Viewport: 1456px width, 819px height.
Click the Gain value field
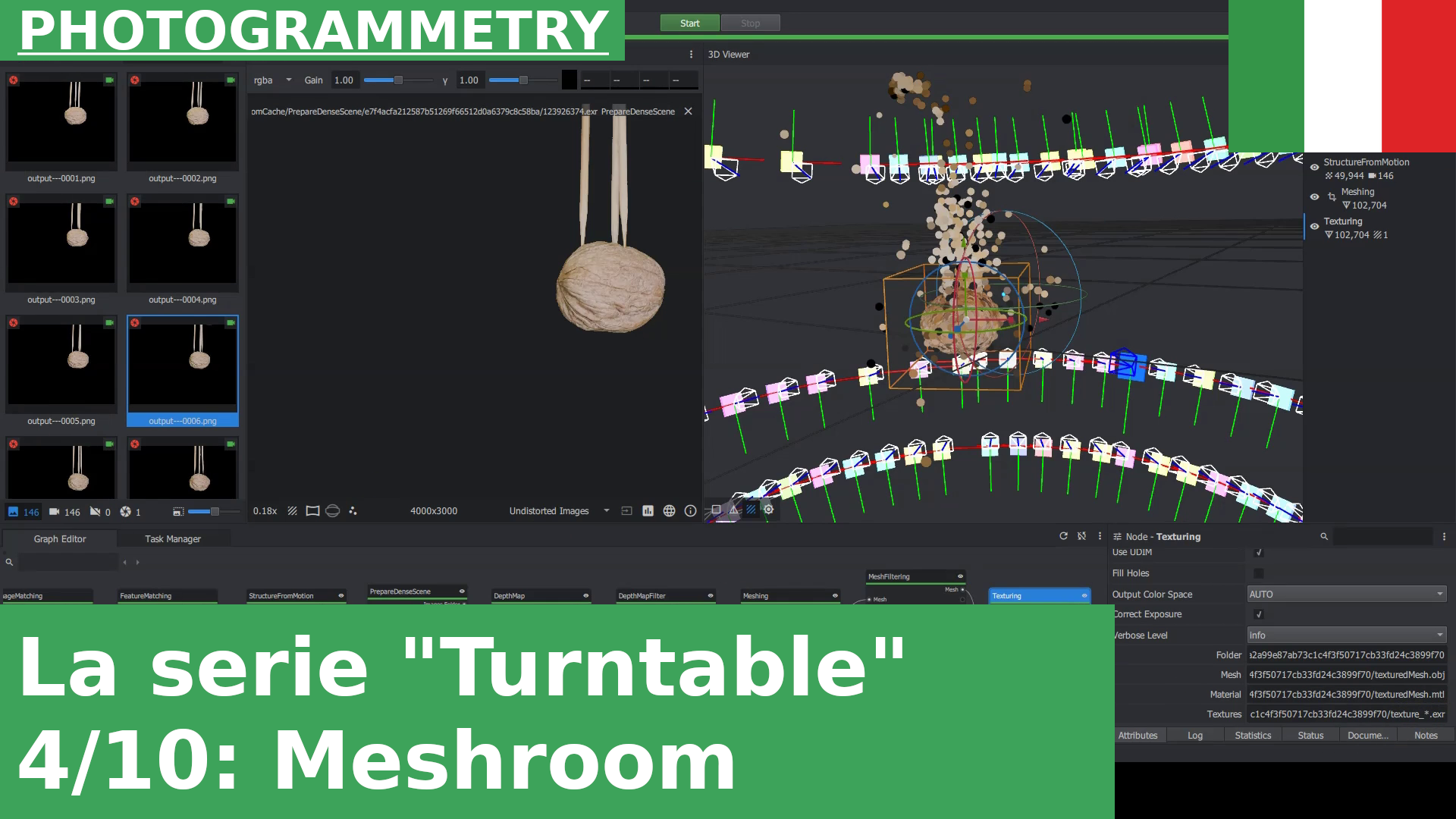(345, 80)
